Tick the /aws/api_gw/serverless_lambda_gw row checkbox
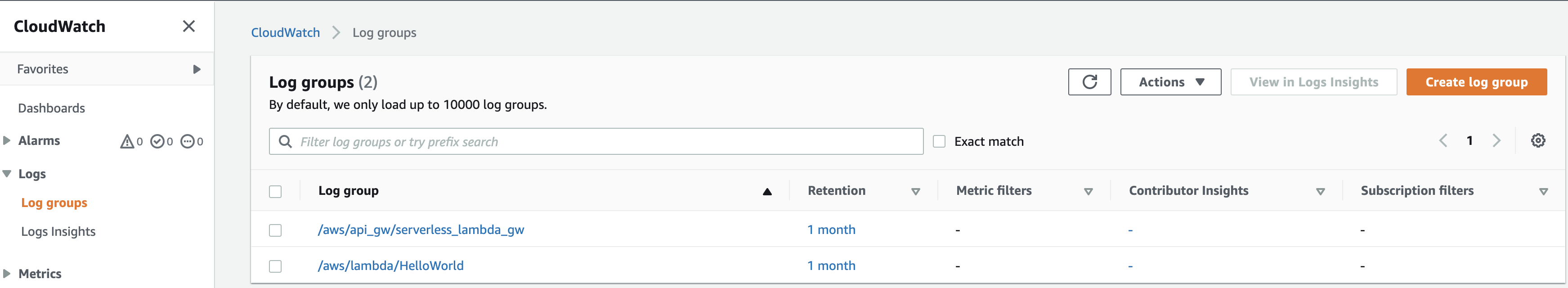 tap(275, 230)
